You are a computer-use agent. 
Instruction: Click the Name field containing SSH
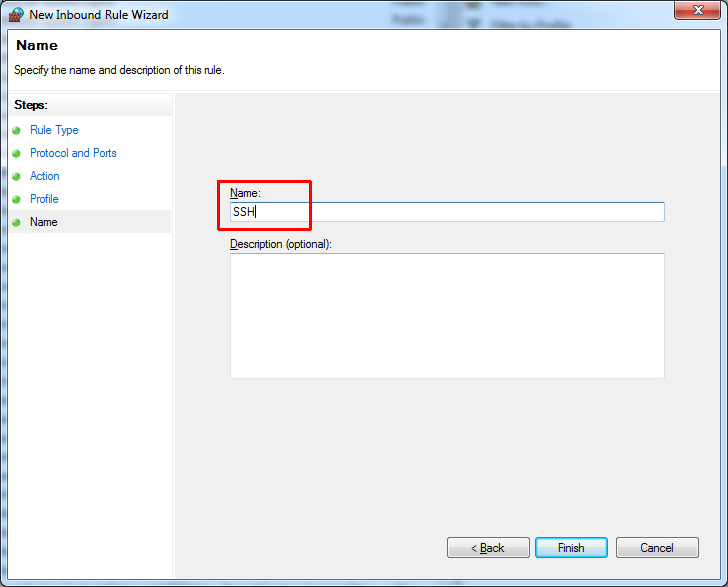pos(447,212)
